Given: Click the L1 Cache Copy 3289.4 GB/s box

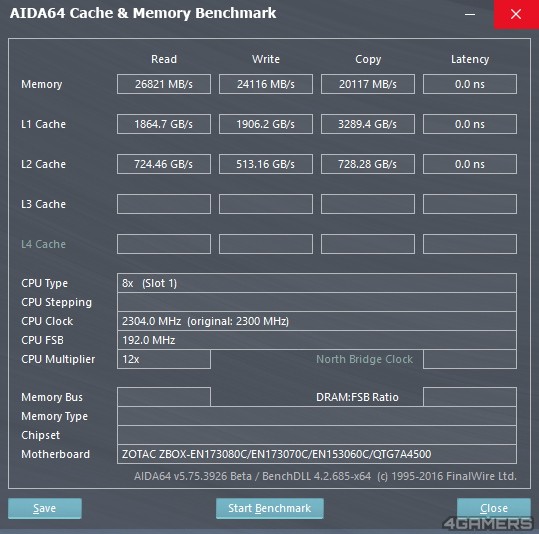Looking at the screenshot, I should click(368, 124).
